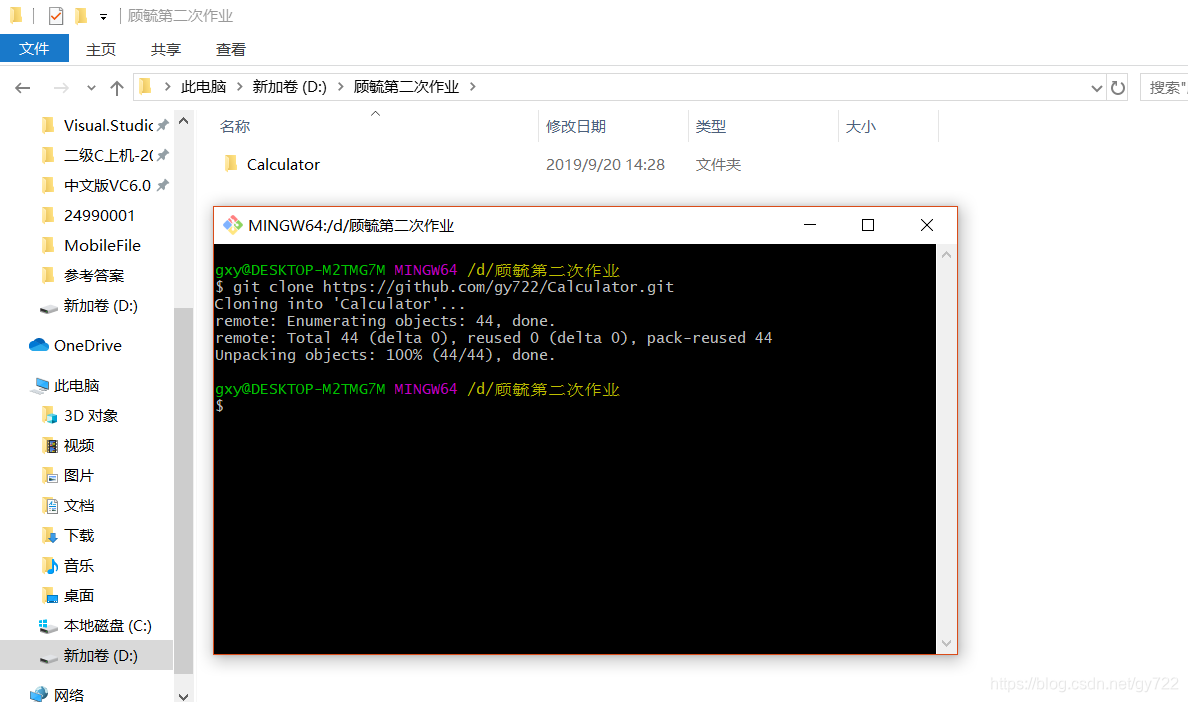Click the search box 搜索
The image size is (1188, 702).
point(1164,87)
